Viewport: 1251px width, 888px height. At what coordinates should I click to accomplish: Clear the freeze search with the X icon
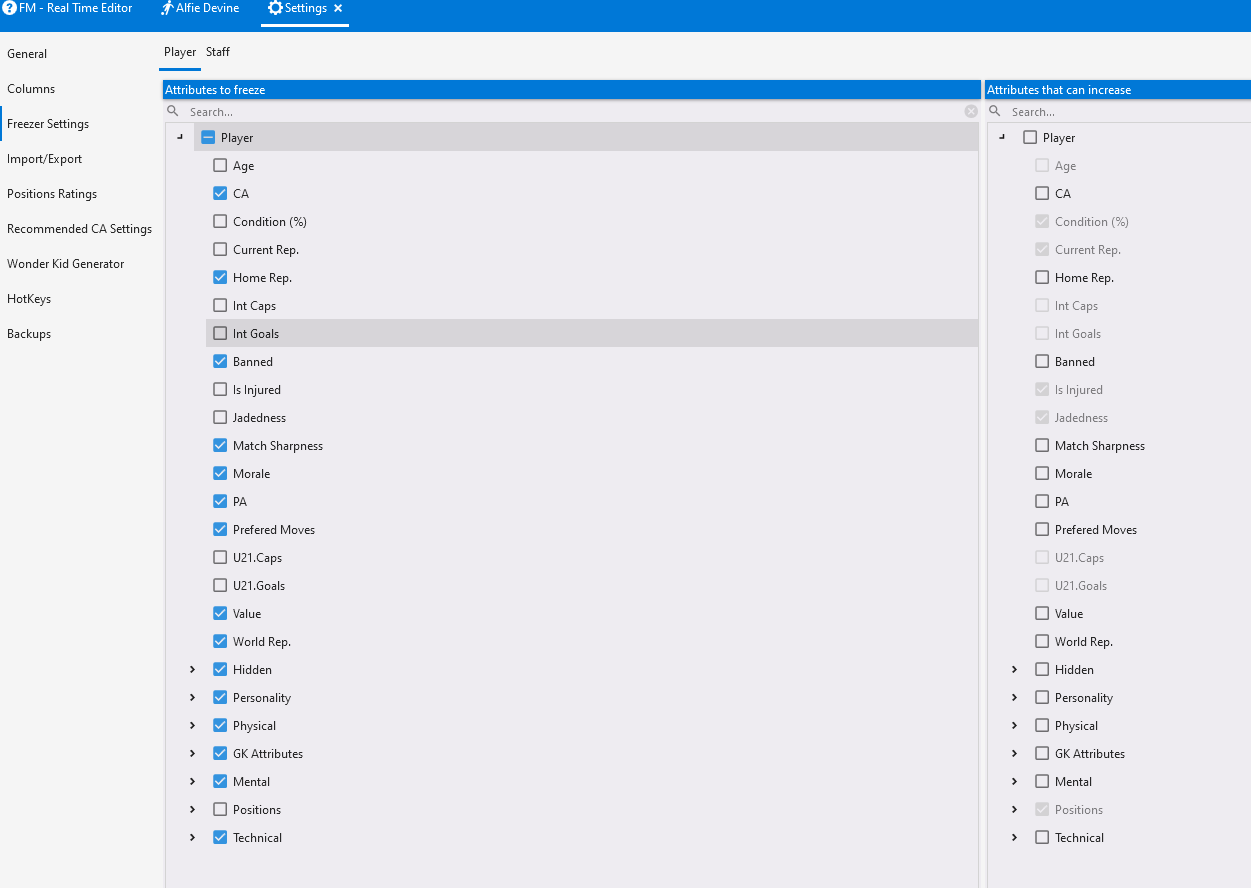coord(970,112)
